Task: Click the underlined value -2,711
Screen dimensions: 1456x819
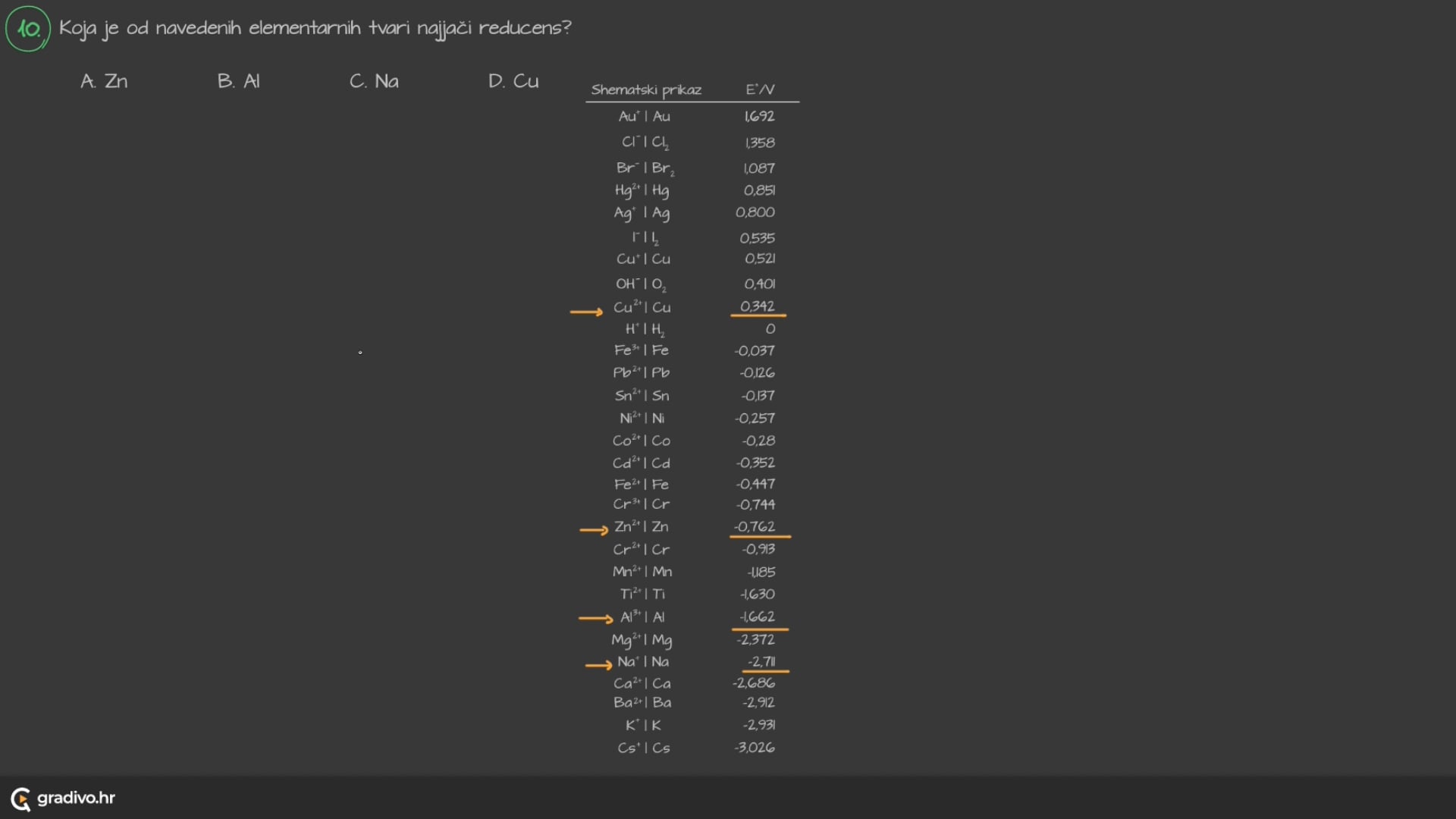Action: click(761, 661)
